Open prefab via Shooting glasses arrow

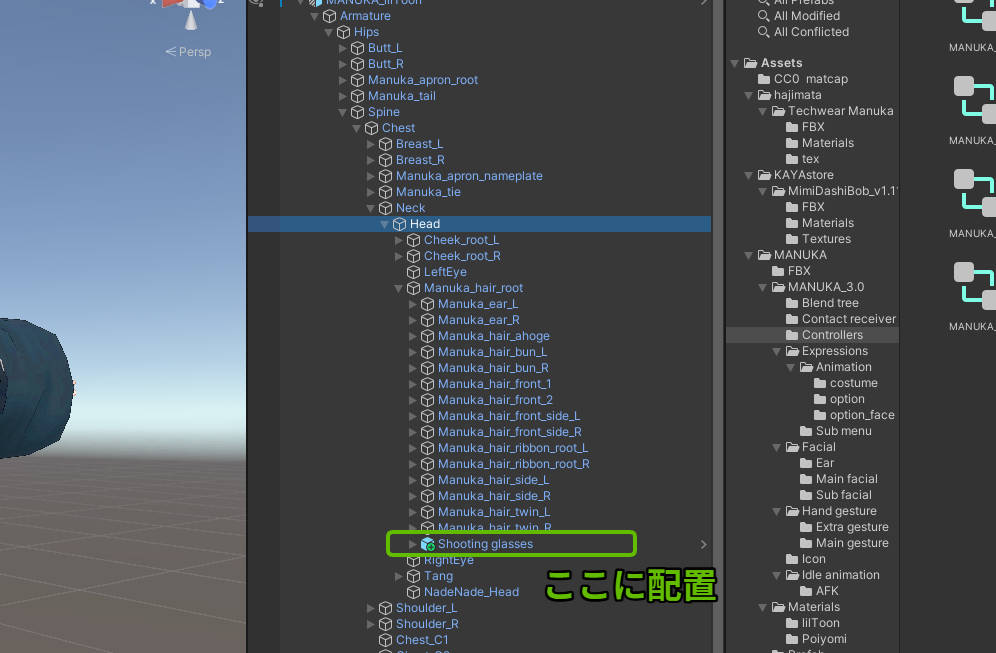[703, 544]
